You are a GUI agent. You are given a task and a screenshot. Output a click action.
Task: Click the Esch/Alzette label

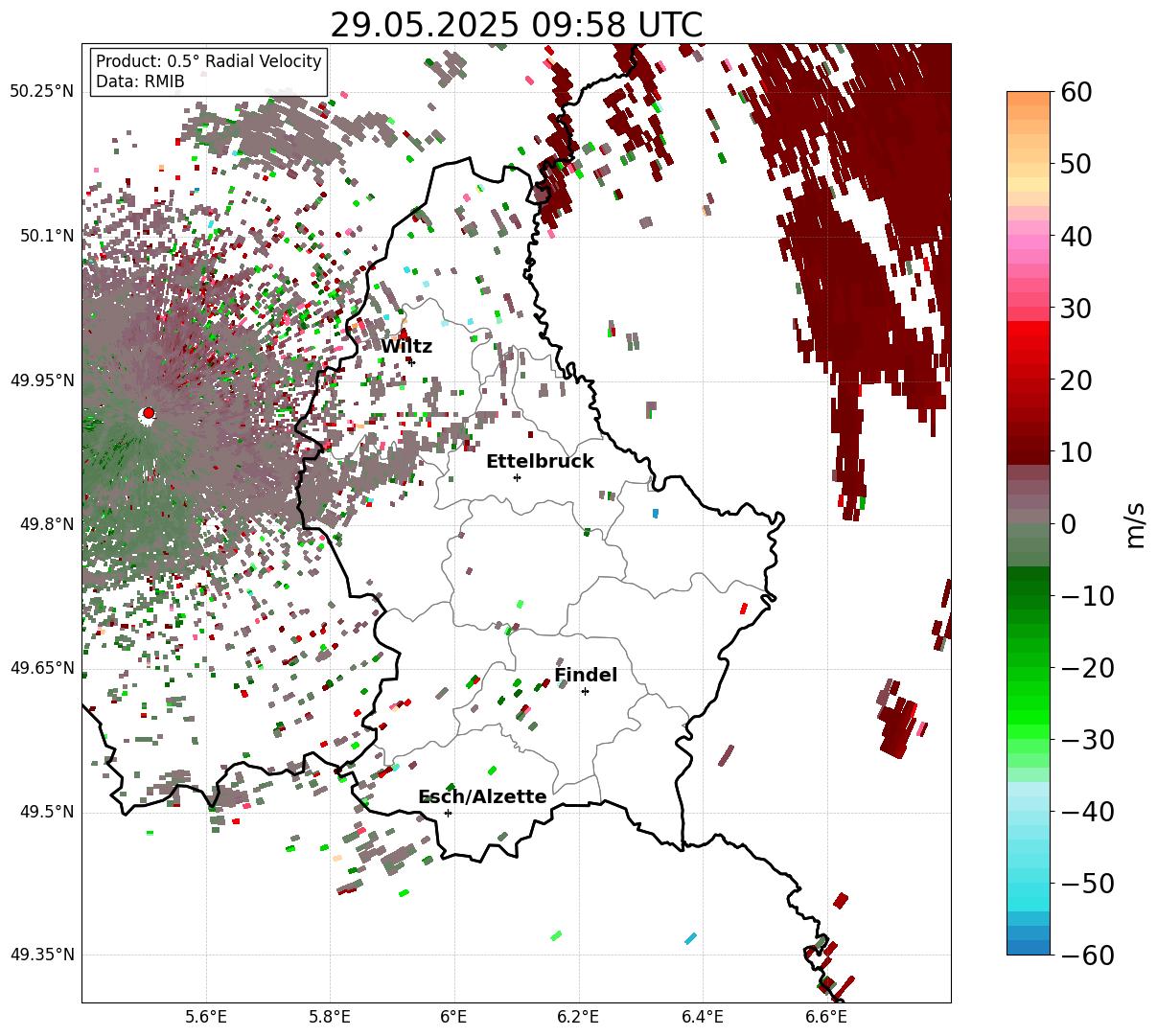tap(482, 797)
